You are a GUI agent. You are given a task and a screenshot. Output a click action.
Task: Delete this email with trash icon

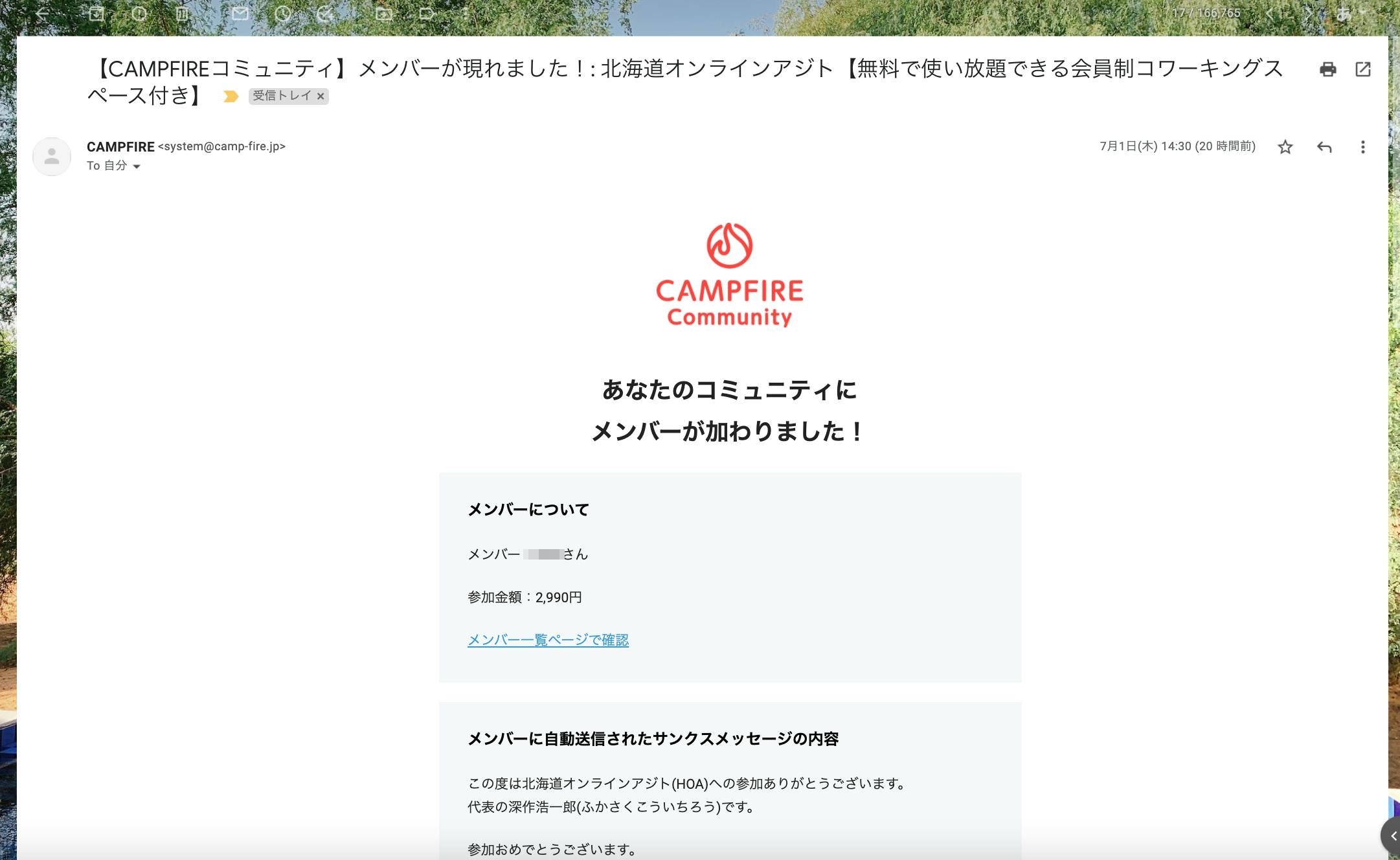pos(183,14)
